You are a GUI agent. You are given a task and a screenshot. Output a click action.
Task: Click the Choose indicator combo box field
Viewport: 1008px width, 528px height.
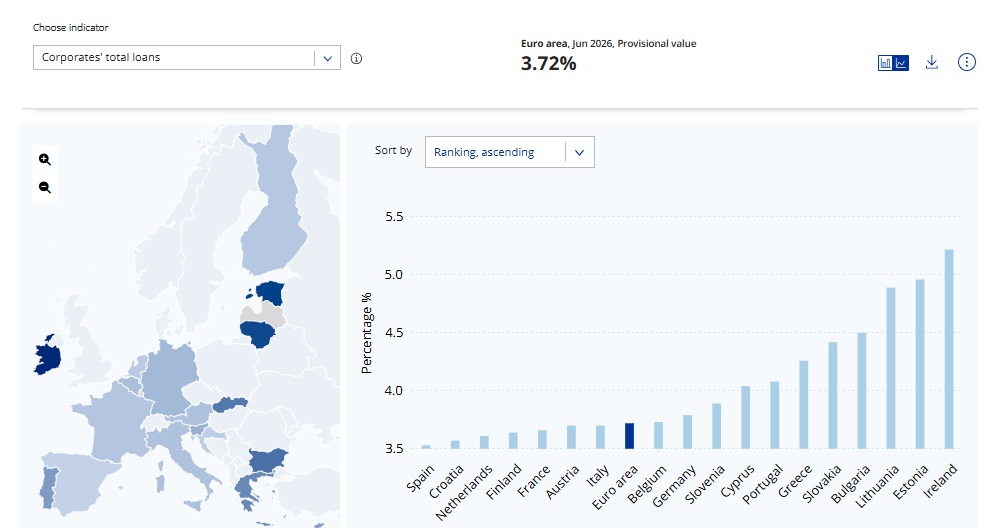[x=186, y=58]
